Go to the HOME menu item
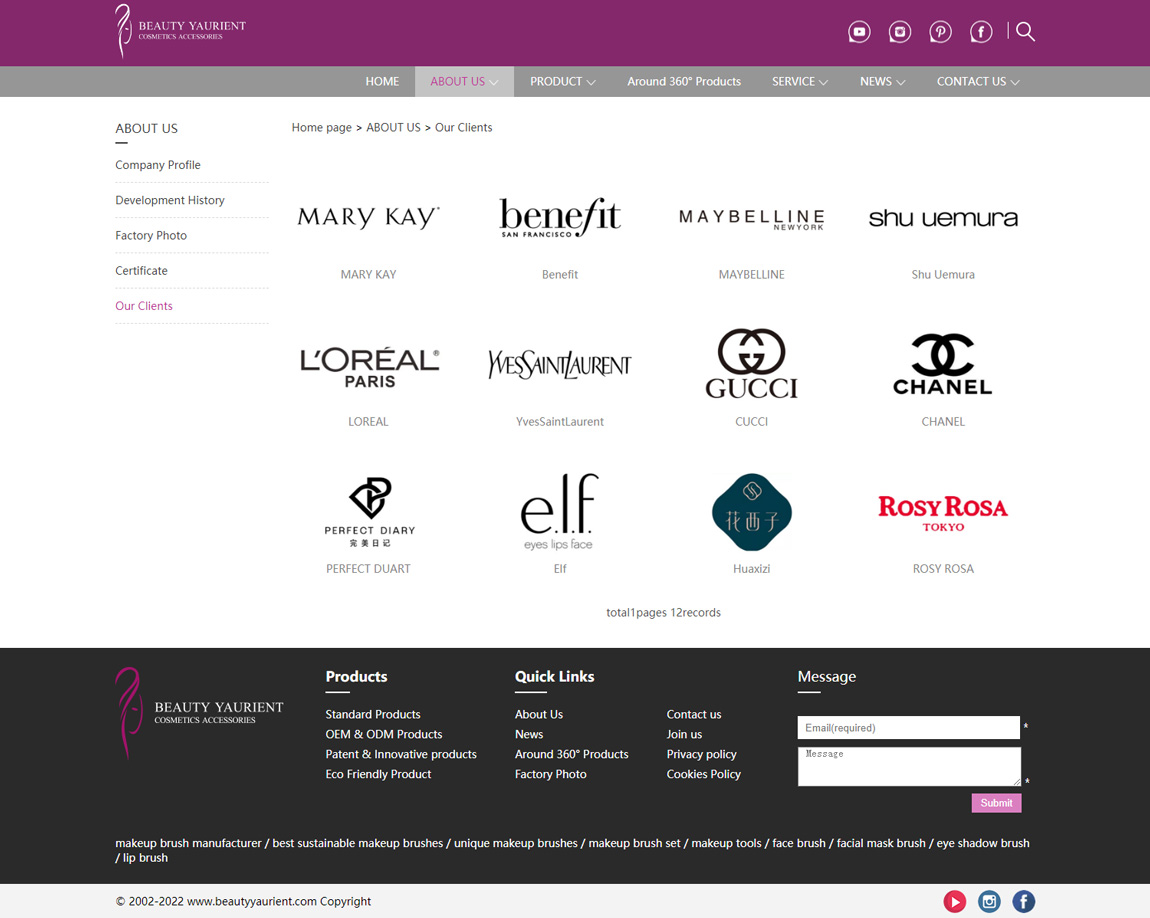Image resolution: width=1150 pixels, height=918 pixels. [382, 82]
